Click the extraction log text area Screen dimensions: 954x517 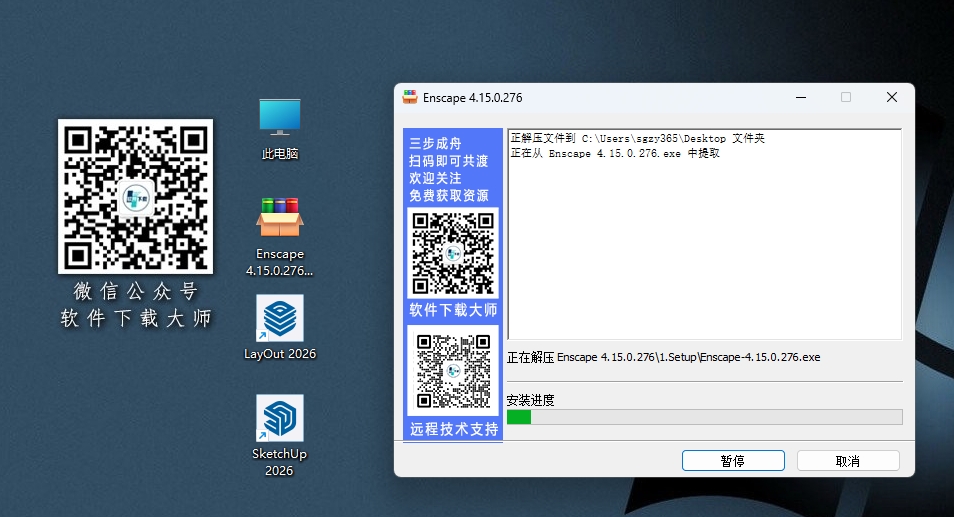point(705,234)
